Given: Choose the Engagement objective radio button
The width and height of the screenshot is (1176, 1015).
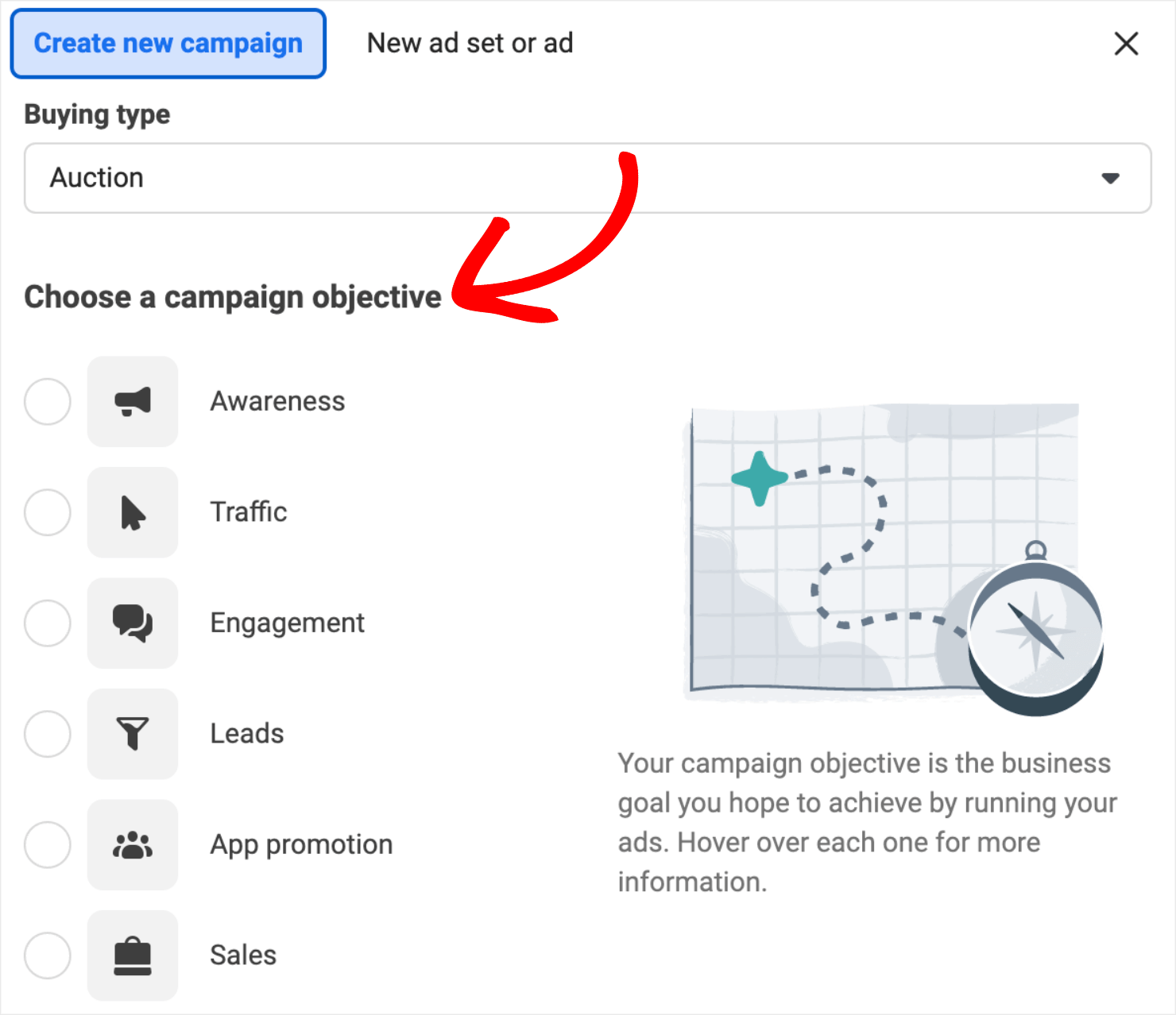Looking at the screenshot, I should [x=48, y=623].
